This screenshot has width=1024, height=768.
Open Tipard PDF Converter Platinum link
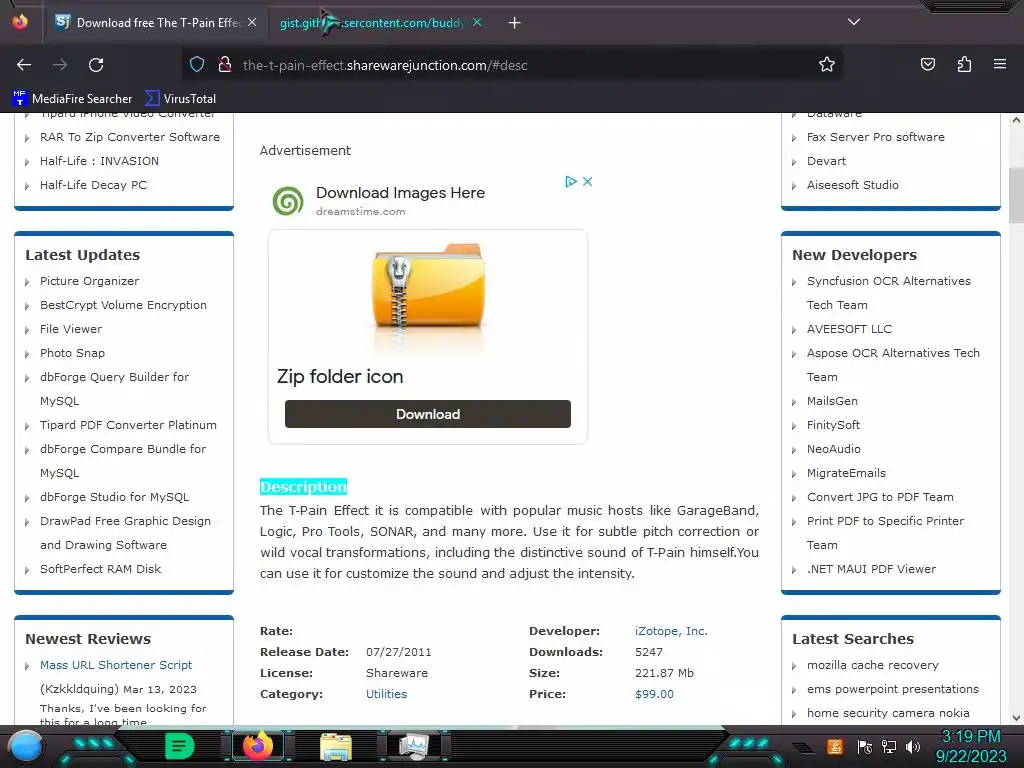click(x=128, y=424)
